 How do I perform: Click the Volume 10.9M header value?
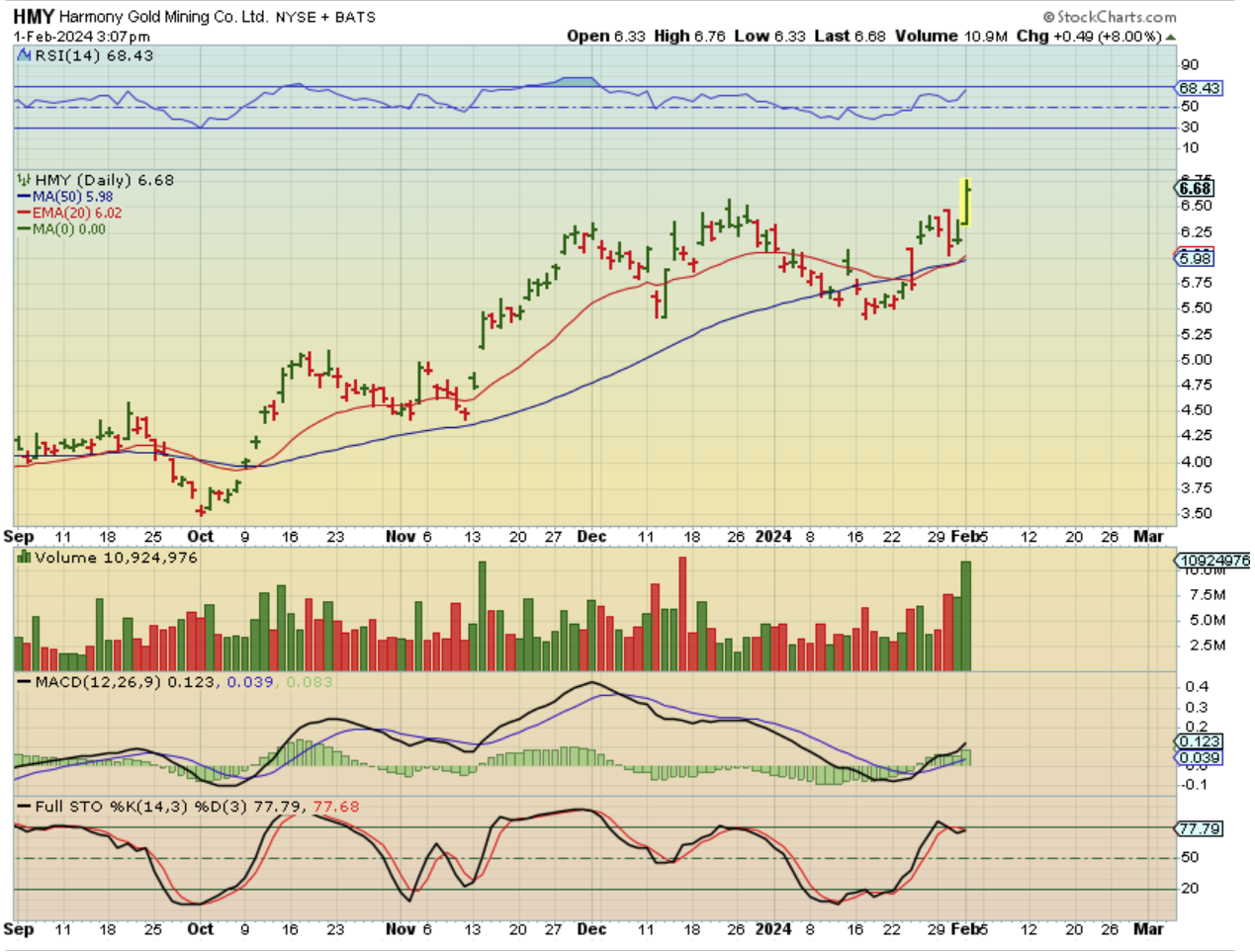coord(951,36)
